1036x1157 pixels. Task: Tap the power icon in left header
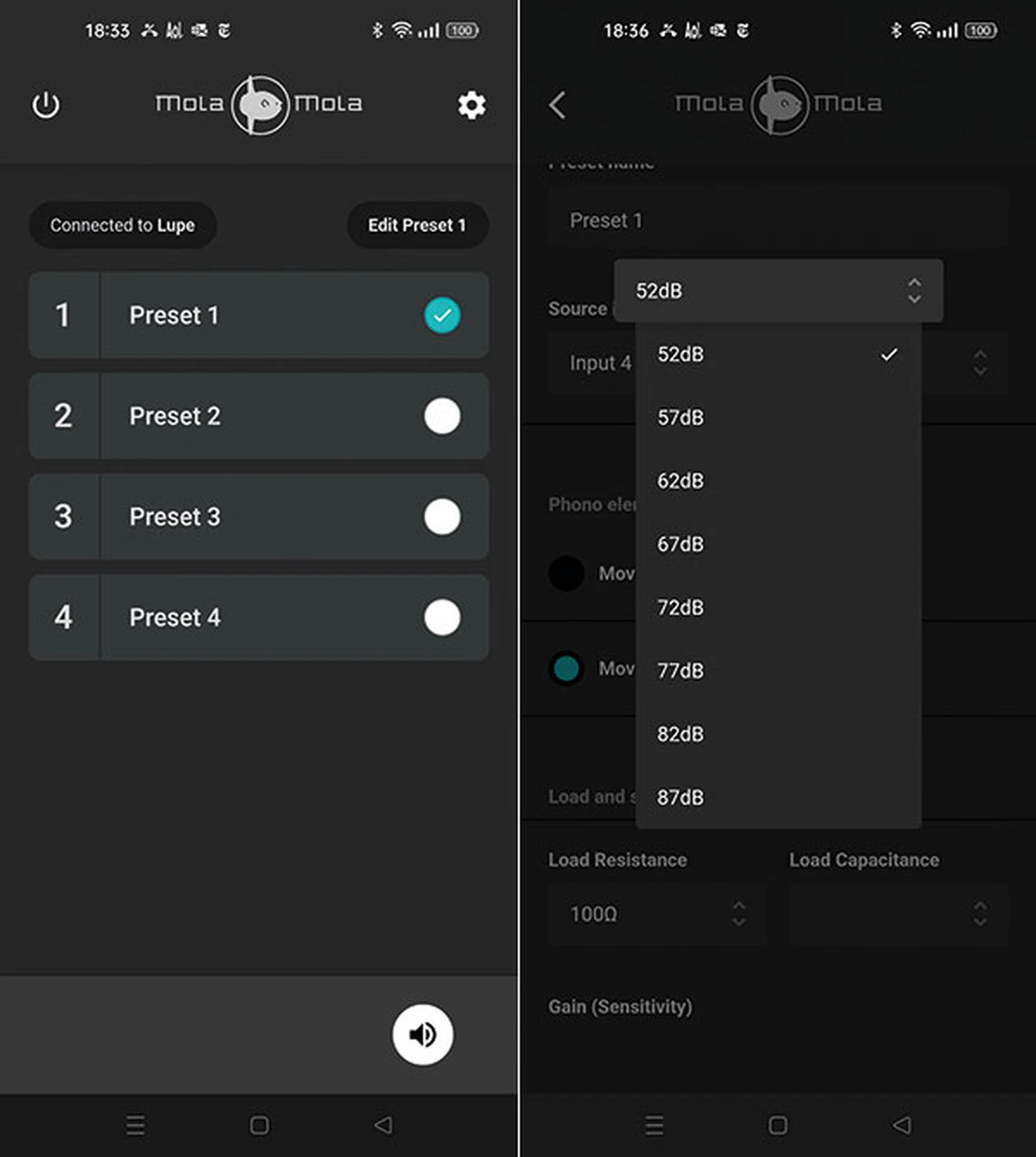pyautogui.click(x=46, y=105)
